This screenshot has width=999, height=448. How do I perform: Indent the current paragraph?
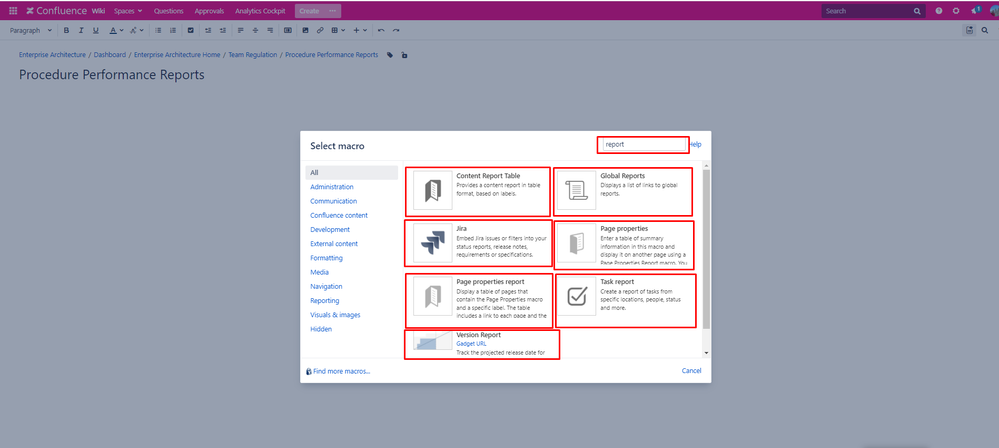[x=222, y=30]
